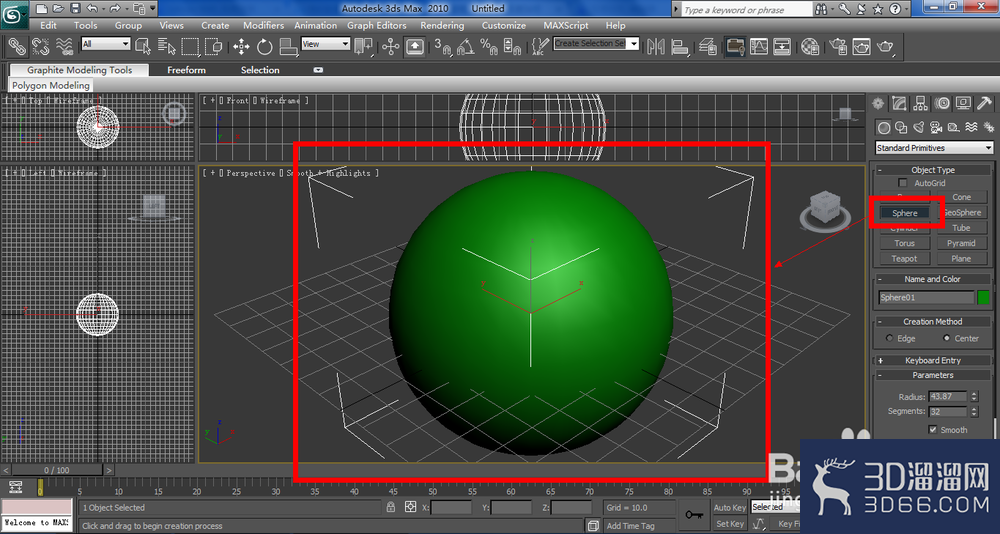Open the Curve Editor icon
Screen dimensions: 1000x534
coord(759,46)
